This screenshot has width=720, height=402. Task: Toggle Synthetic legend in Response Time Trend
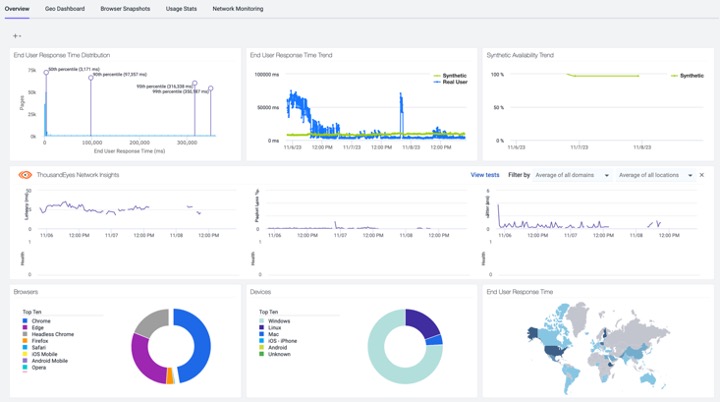(450, 75)
